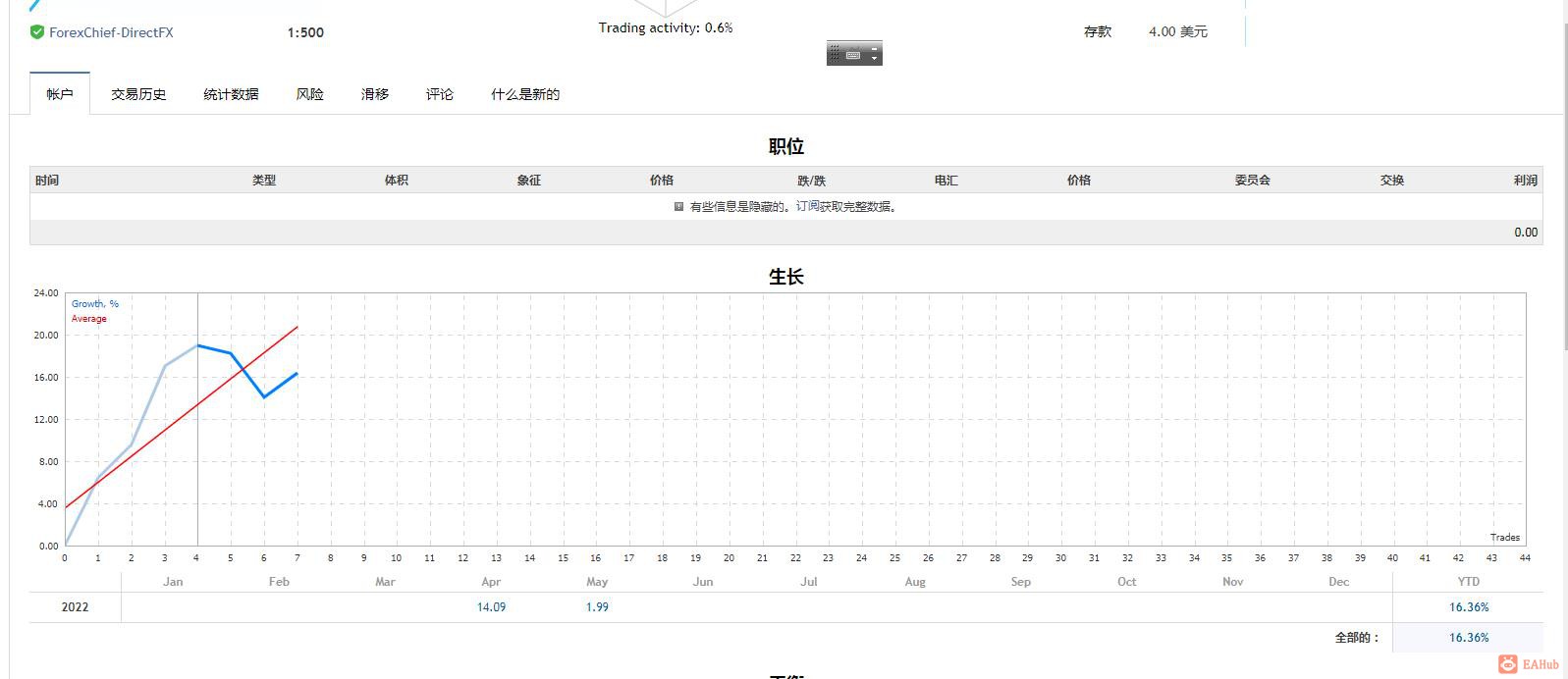Grab the dotted grip of the floating toolbar
The image size is (1568, 679).
point(835,53)
